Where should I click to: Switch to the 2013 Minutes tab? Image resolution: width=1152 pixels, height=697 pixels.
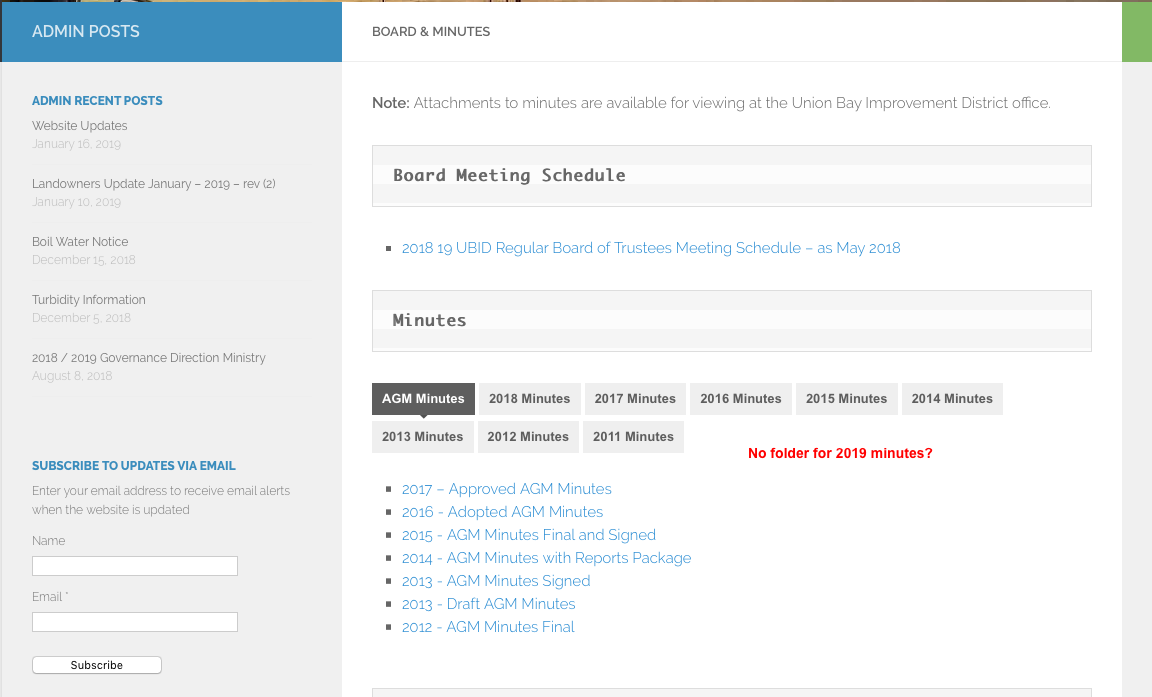point(422,436)
